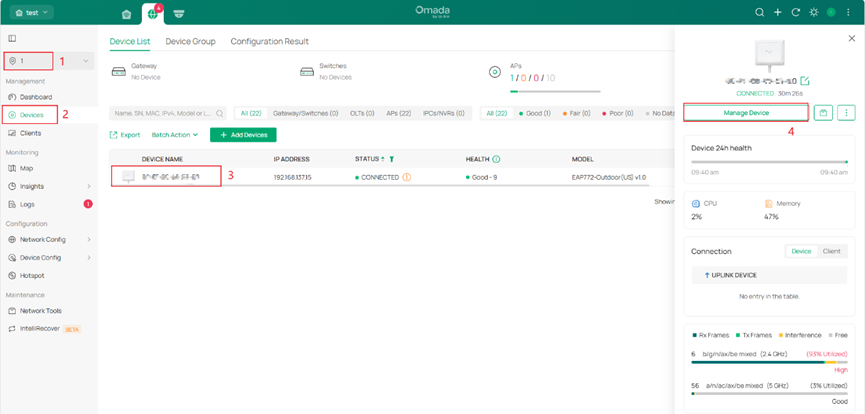
Task: Open IntelliRecover beta feature
Action: tap(44, 328)
